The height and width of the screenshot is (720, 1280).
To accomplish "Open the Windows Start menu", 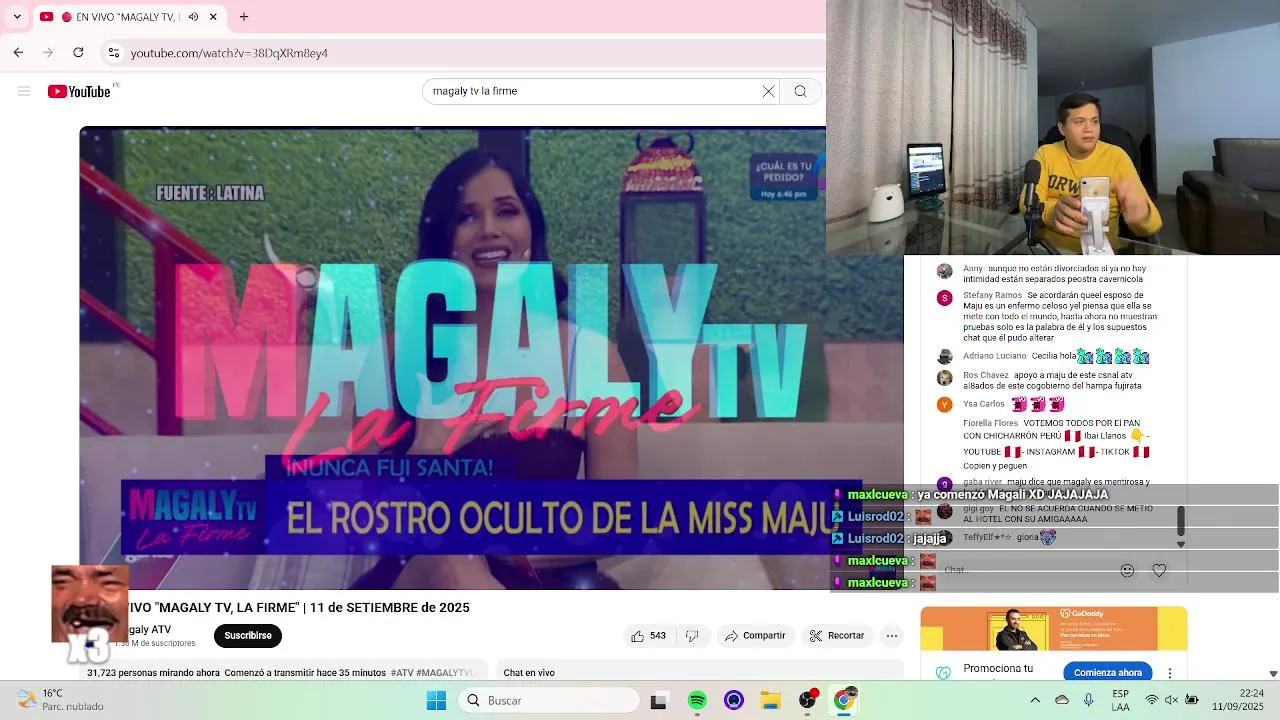I will [437, 701].
